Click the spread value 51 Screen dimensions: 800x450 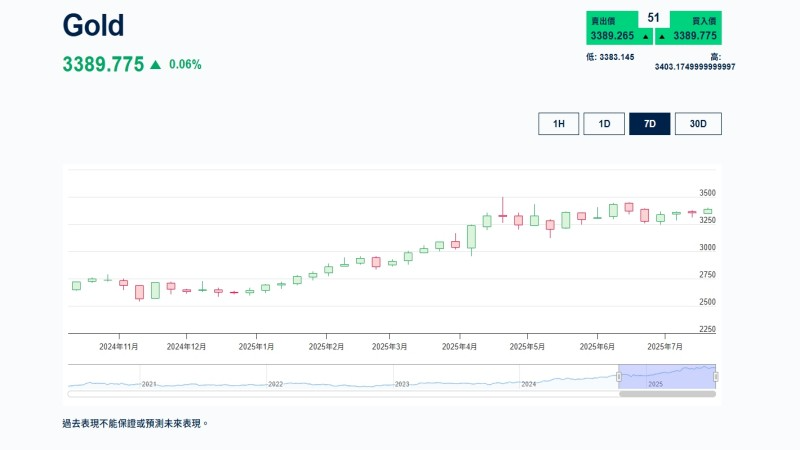coord(654,18)
